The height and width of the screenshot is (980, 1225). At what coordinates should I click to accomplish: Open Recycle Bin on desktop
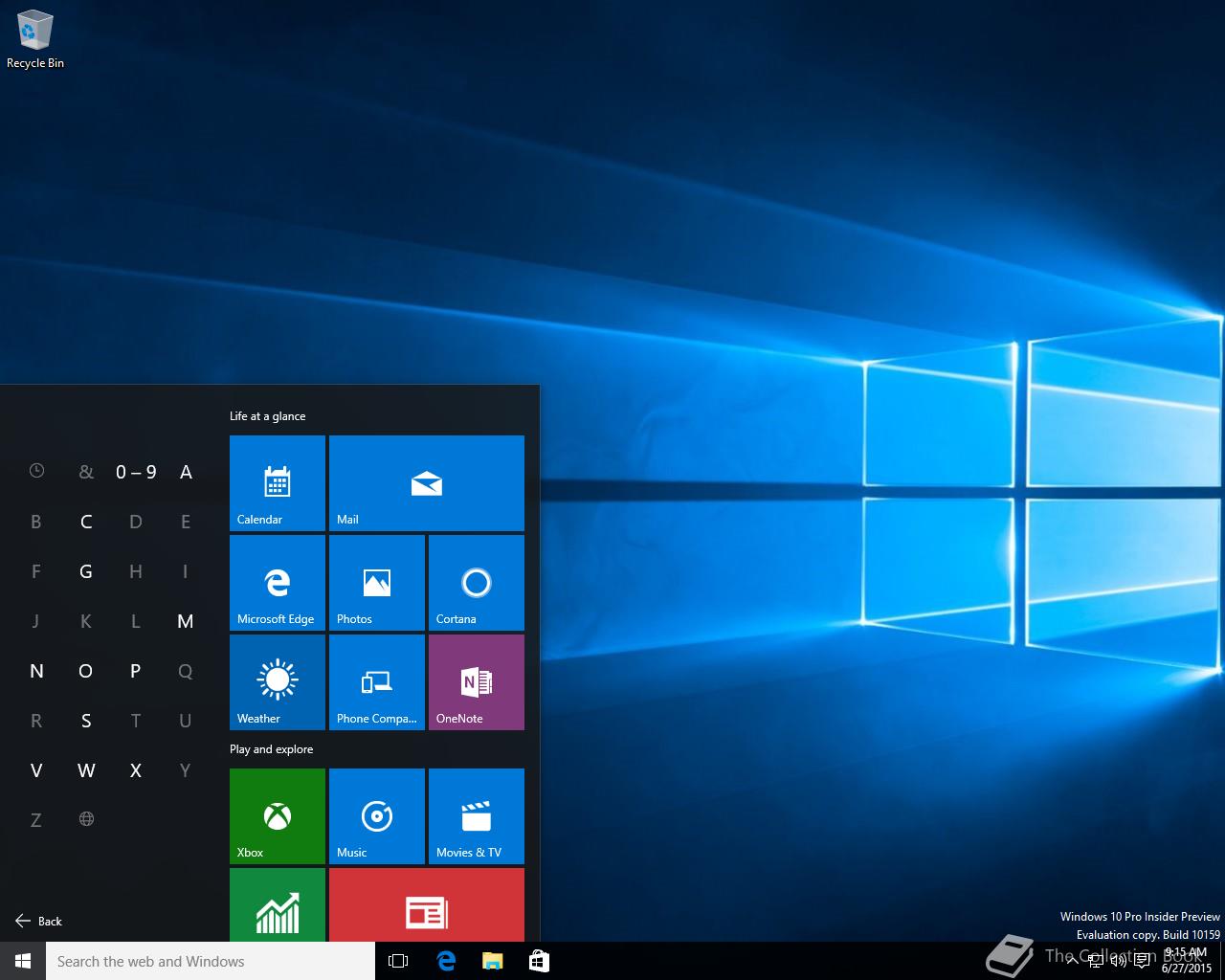tap(35, 40)
